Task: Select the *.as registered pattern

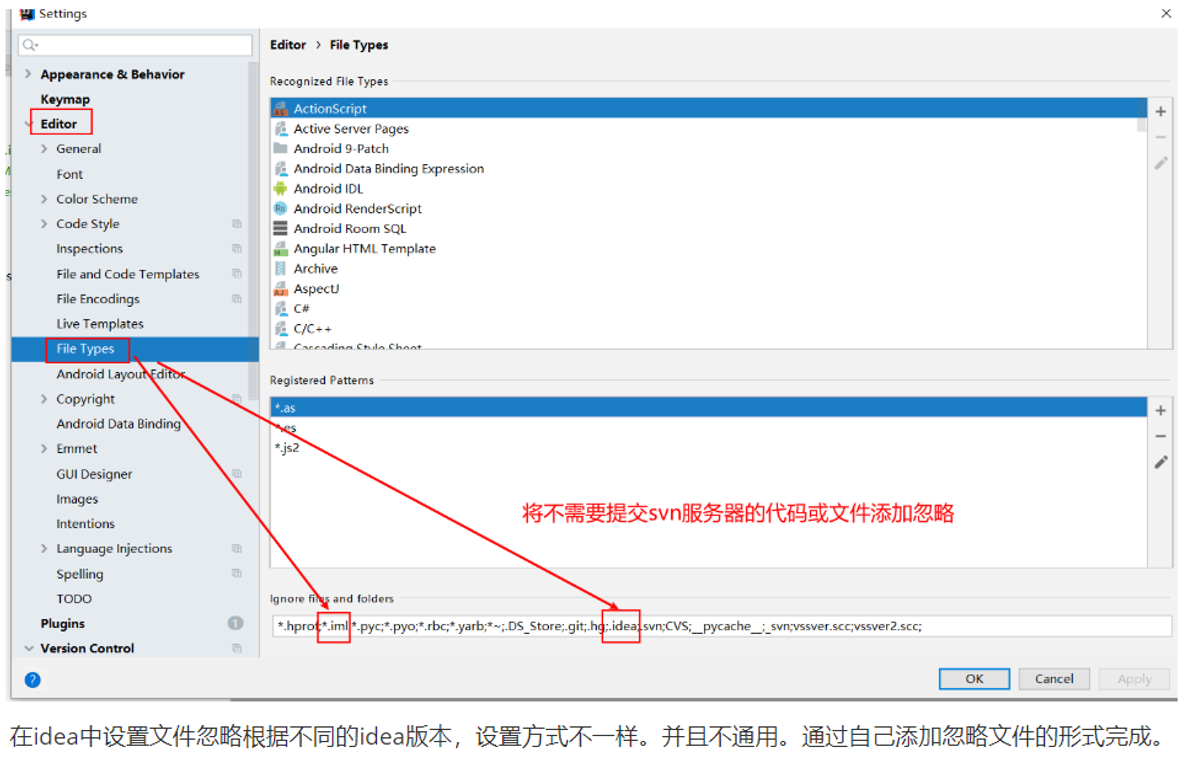Action: [708, 408]
